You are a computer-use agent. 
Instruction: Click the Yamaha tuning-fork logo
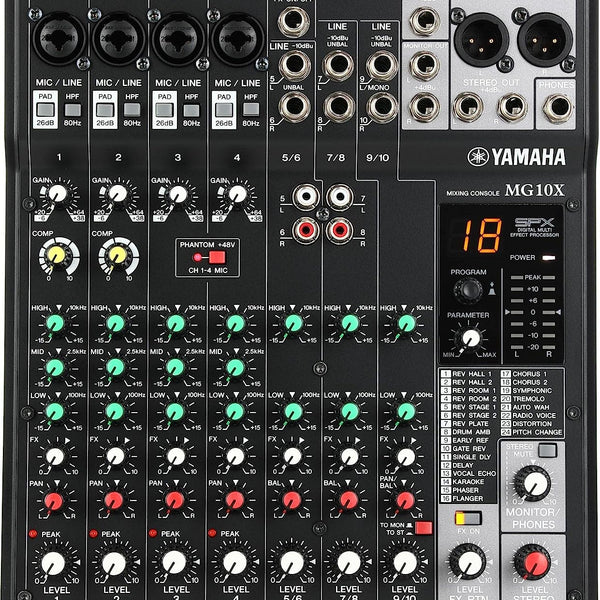[x=478, y=157]
